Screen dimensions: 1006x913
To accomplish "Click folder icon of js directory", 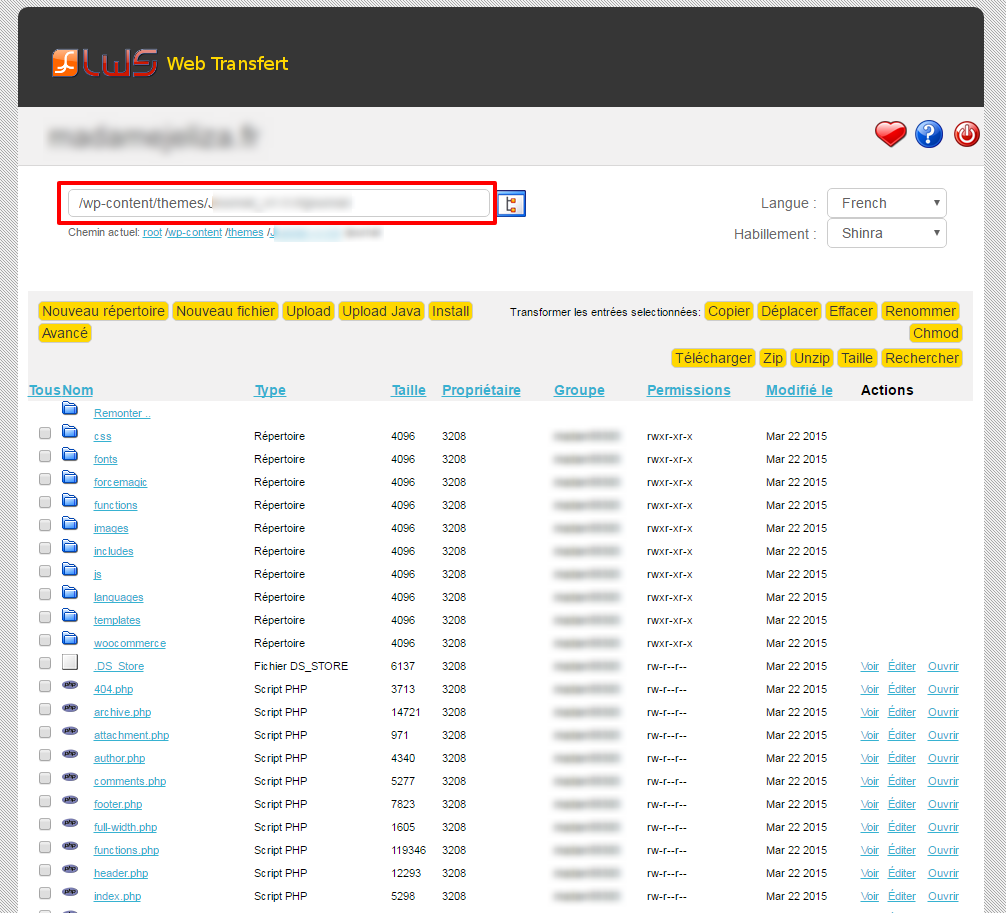I will coord(70,570).
